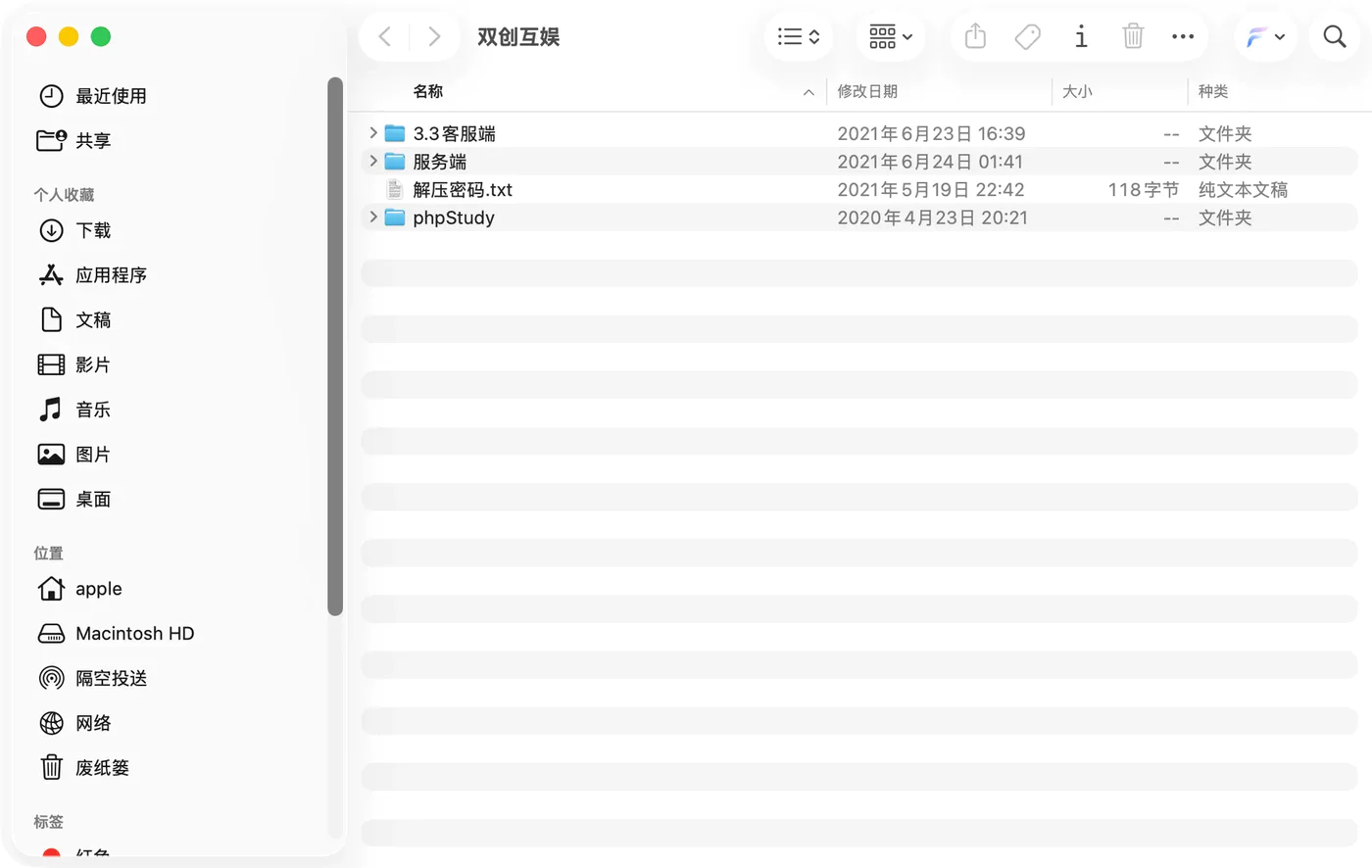This screenshot has height=868, width=1372.
Task: Expand the phpStudy folder
Action: click(x=373, y=217)
